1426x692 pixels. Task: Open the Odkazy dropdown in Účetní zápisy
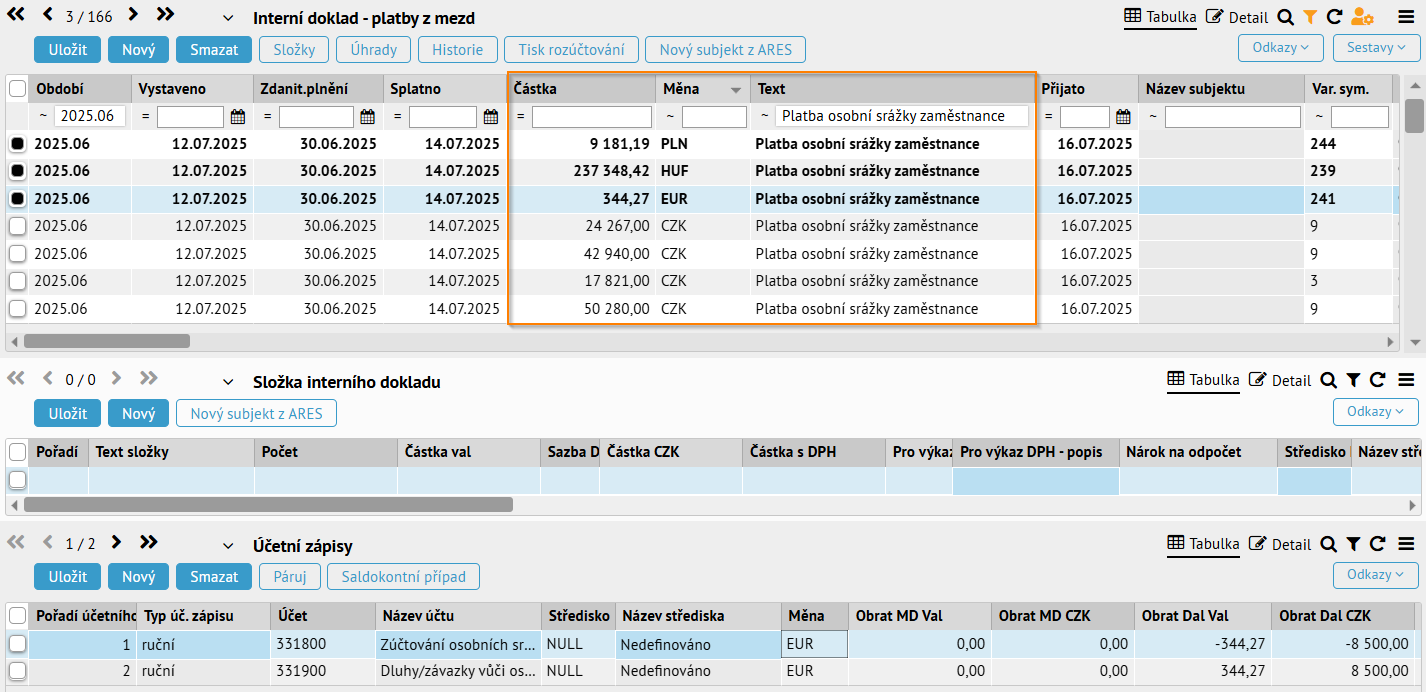point(1376,575)
